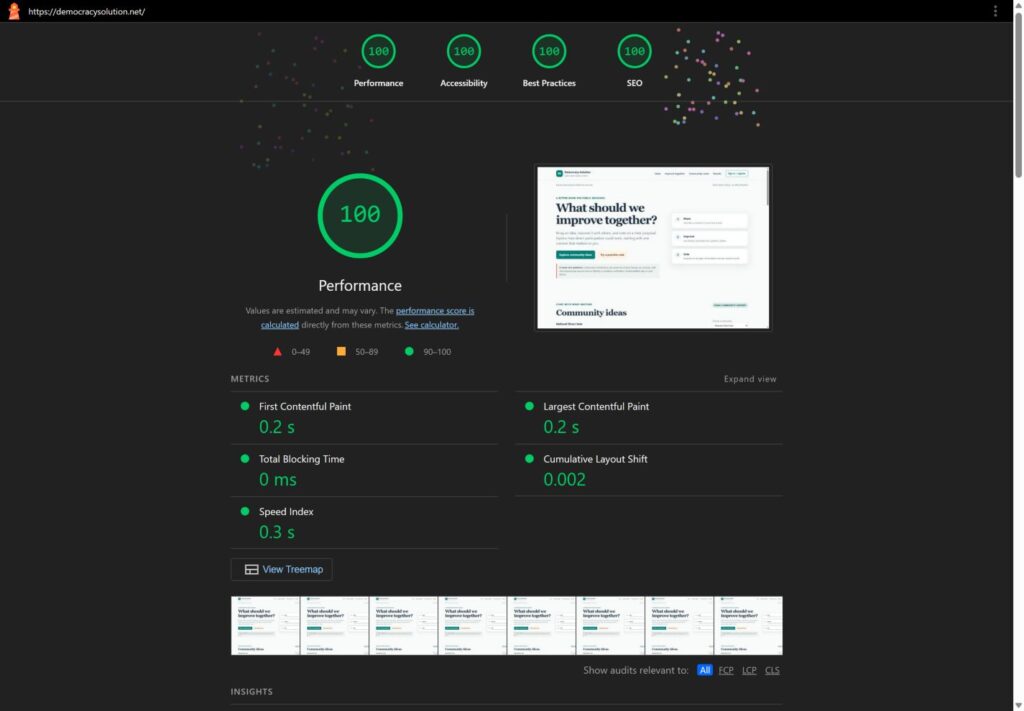Viewport: 1024px width, 711px height.
Task: Jump to Best Practices score gauge
Action: (x=549, y=51)
